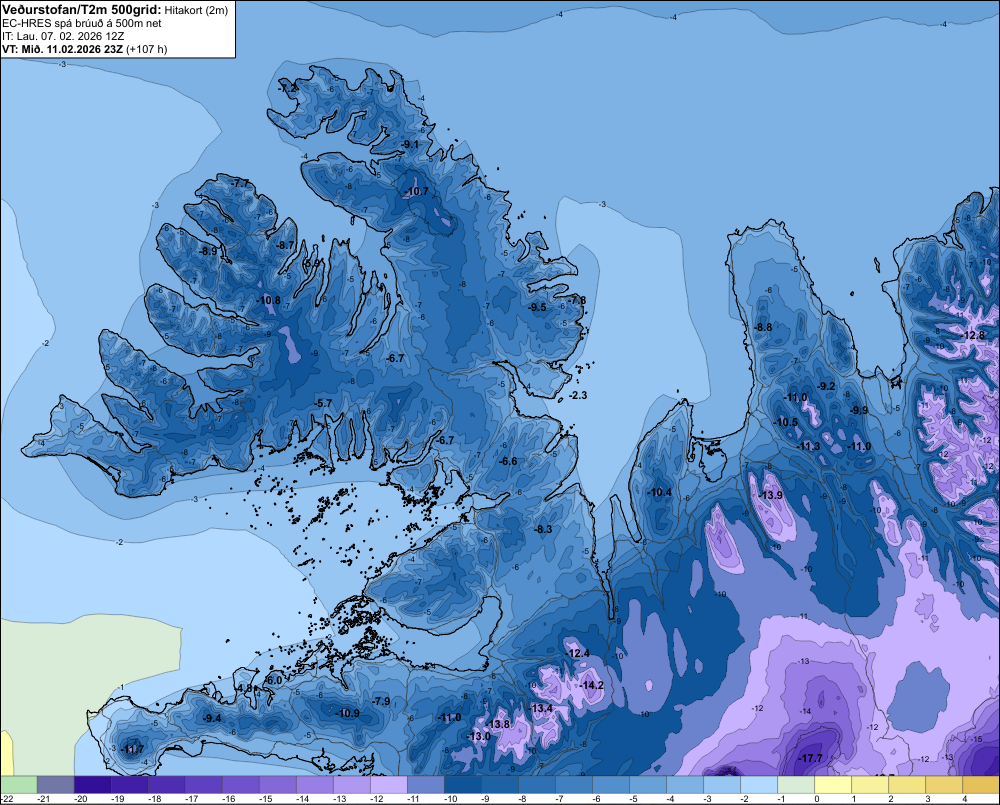Click the "EC-HRES spá brúuð á 500m net" line
The height and width of the screenshot is (805, 1000).
pyautogui.click(x=82, y=23)
